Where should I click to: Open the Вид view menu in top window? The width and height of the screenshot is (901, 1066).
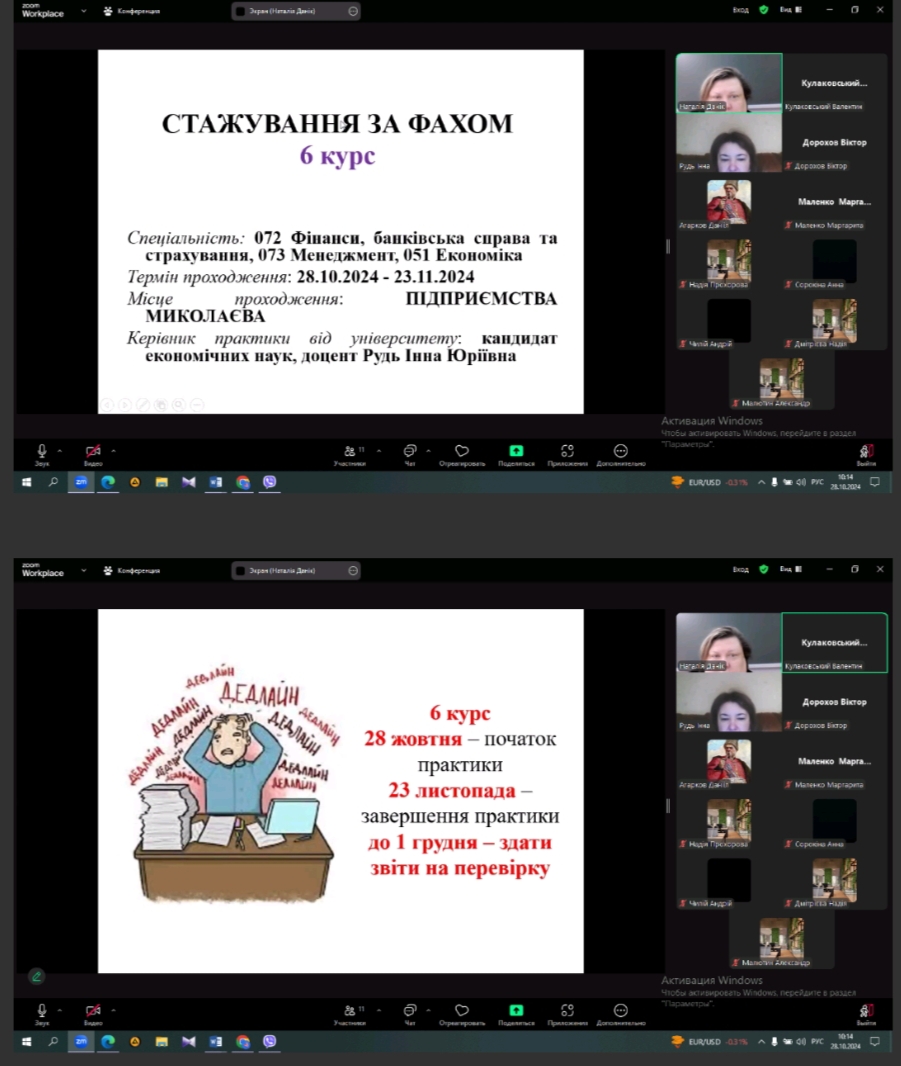pos(789,10)
